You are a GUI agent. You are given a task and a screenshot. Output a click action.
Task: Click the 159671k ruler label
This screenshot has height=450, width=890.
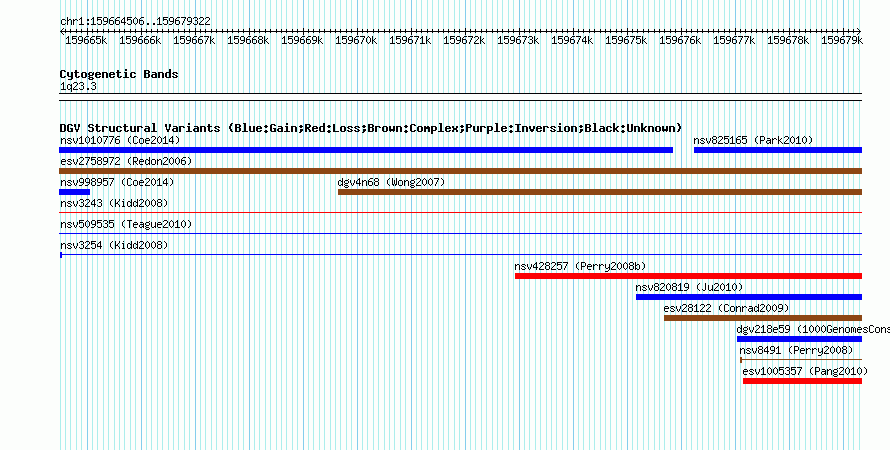(410, 40)
